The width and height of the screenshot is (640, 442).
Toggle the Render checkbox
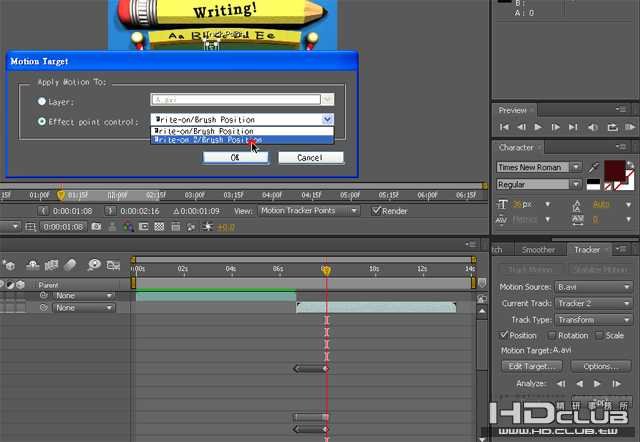[x=376, y=211]
